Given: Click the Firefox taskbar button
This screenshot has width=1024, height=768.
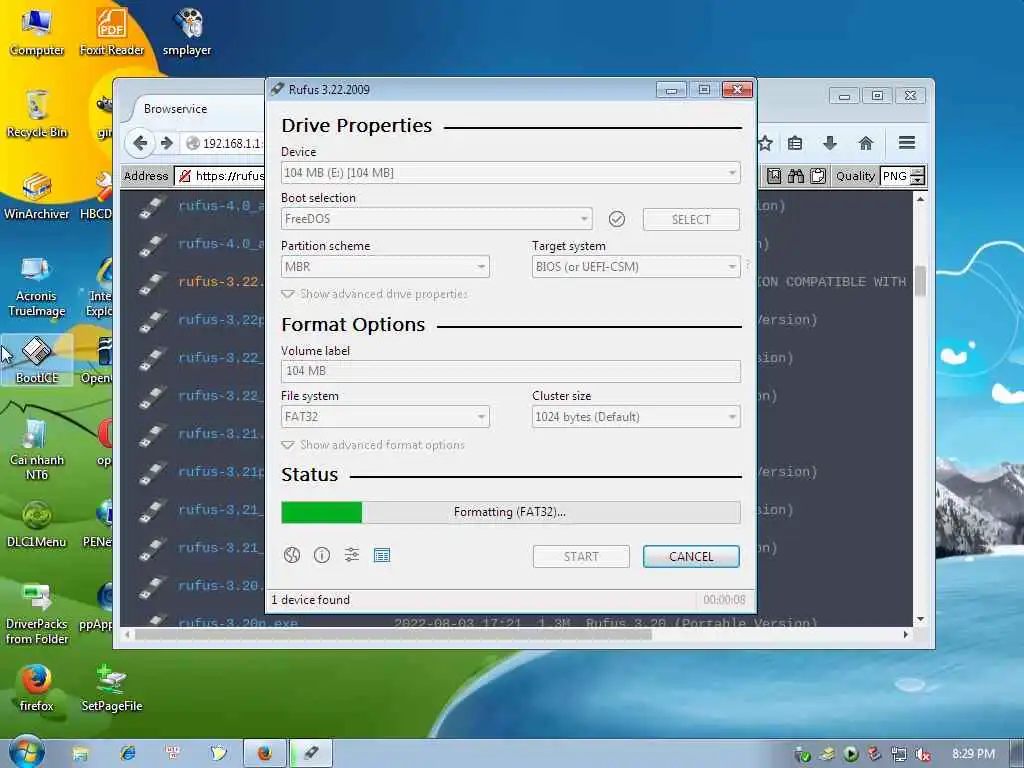Looking at the screenshot, I should [264, 754].
